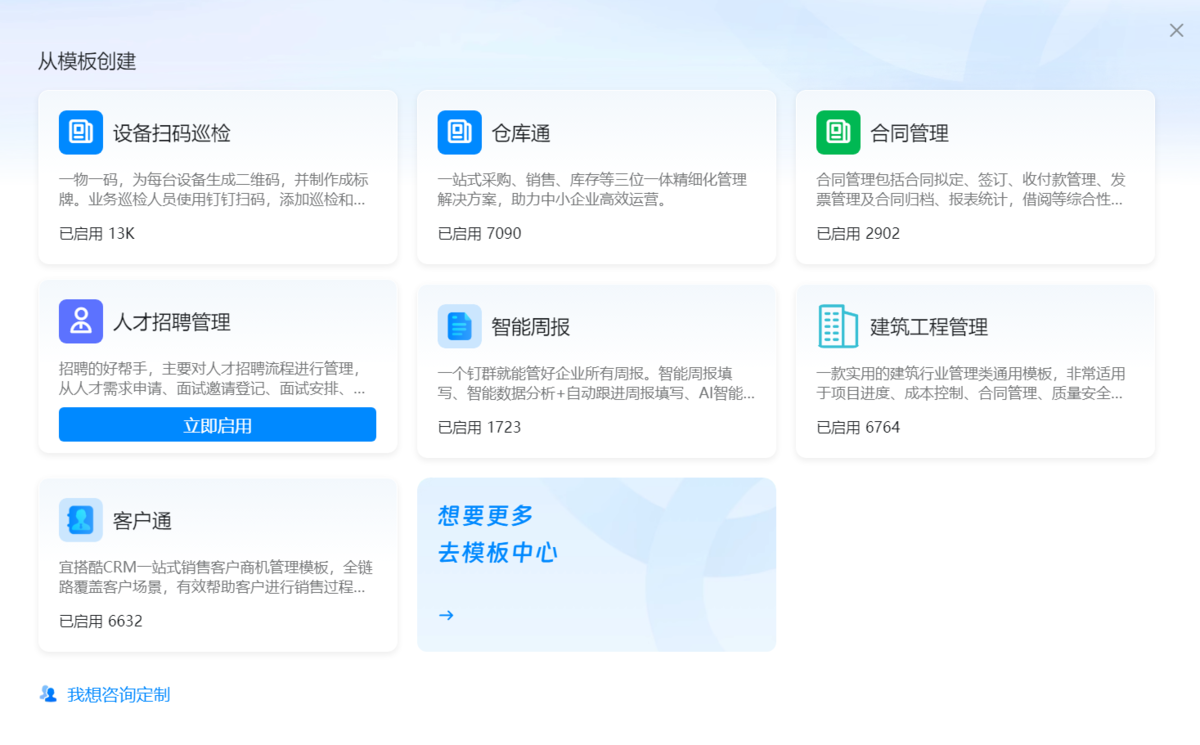Open the 建筑工程管理 template description
This screenshot has height=745, width=1200.
971,383
